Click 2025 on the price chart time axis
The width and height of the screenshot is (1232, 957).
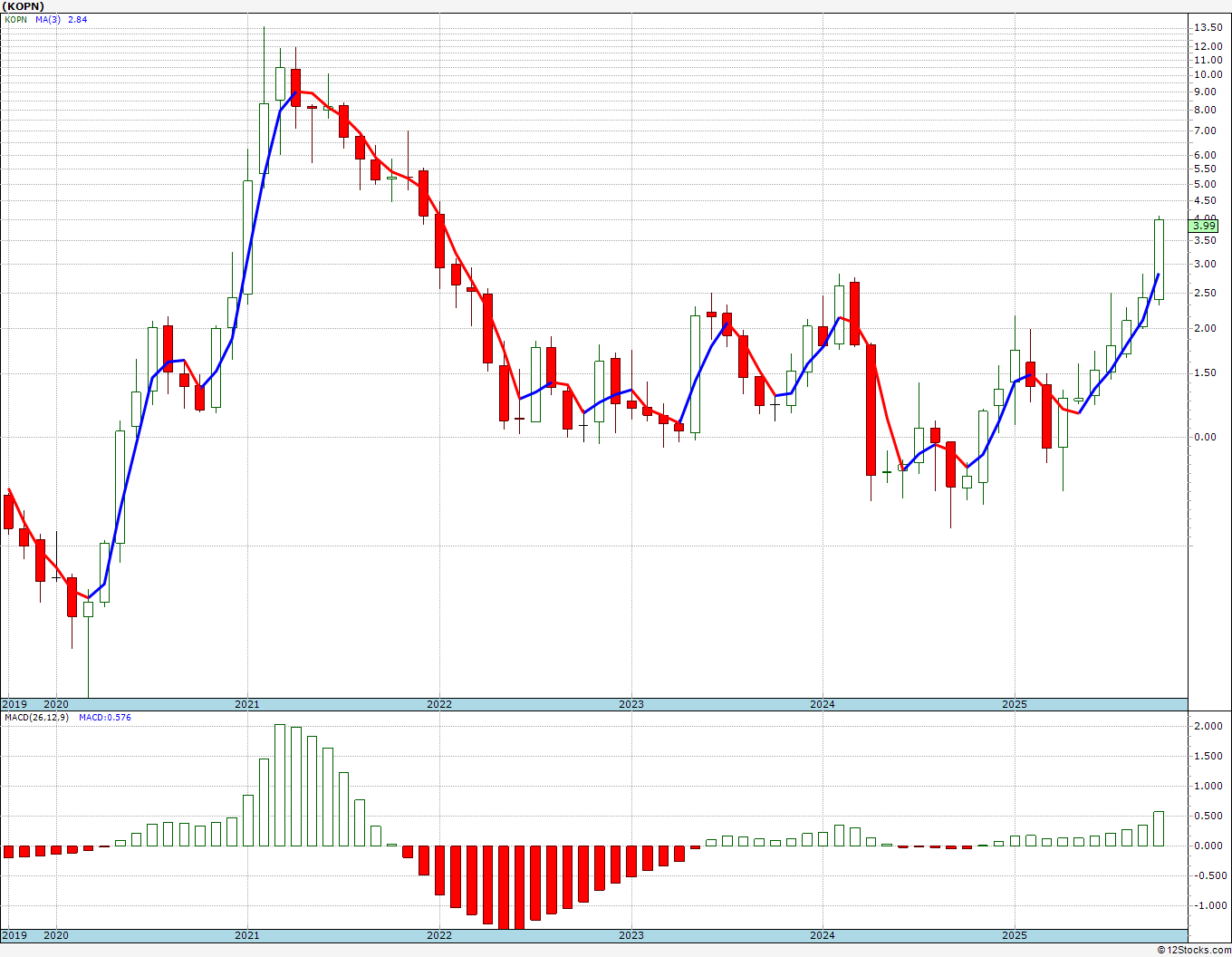(x=1015, y=704)
